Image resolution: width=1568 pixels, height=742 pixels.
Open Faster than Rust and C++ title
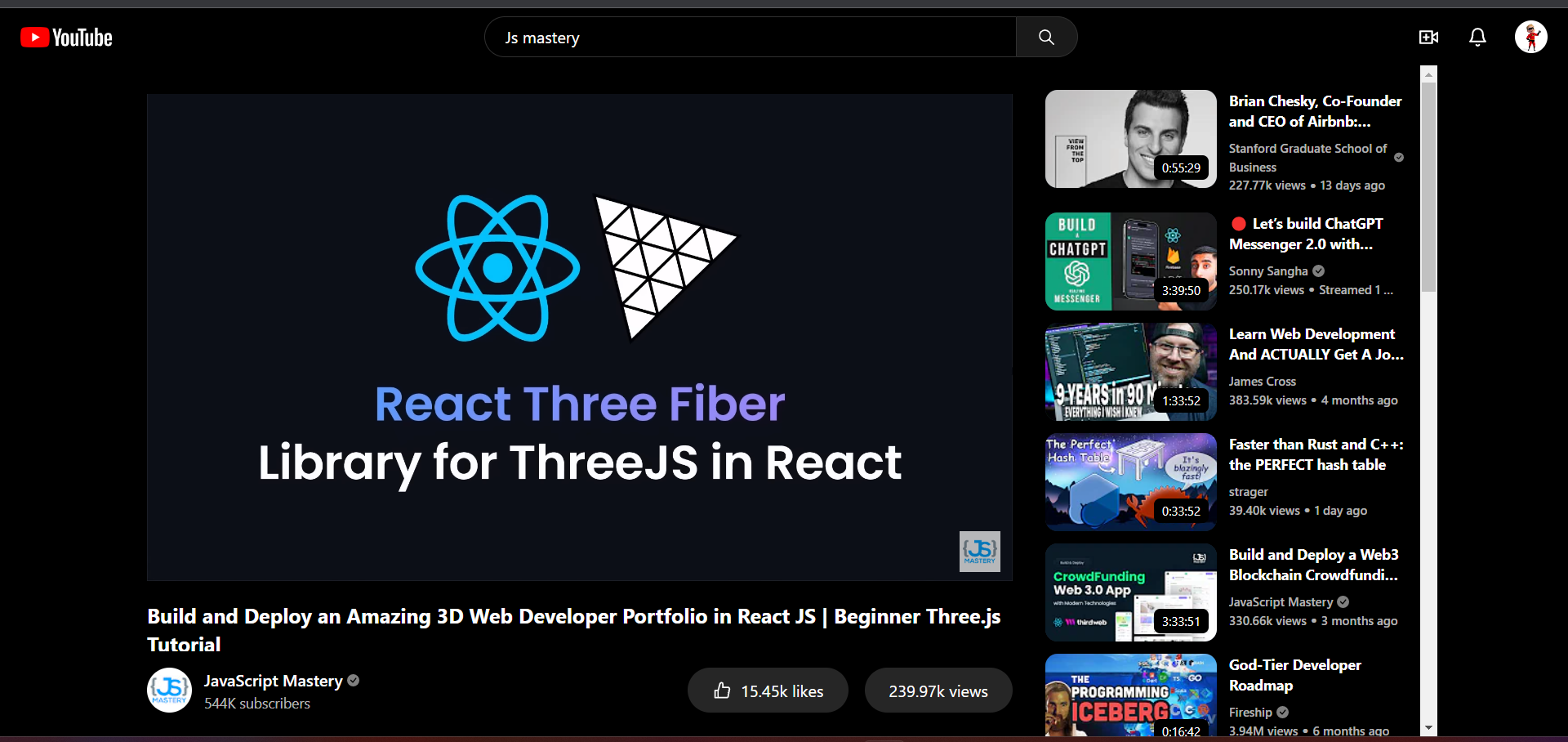(x=1316, y=454)
